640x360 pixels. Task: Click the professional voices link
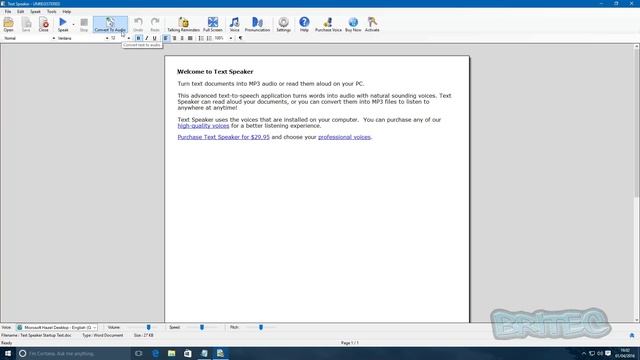344,137
